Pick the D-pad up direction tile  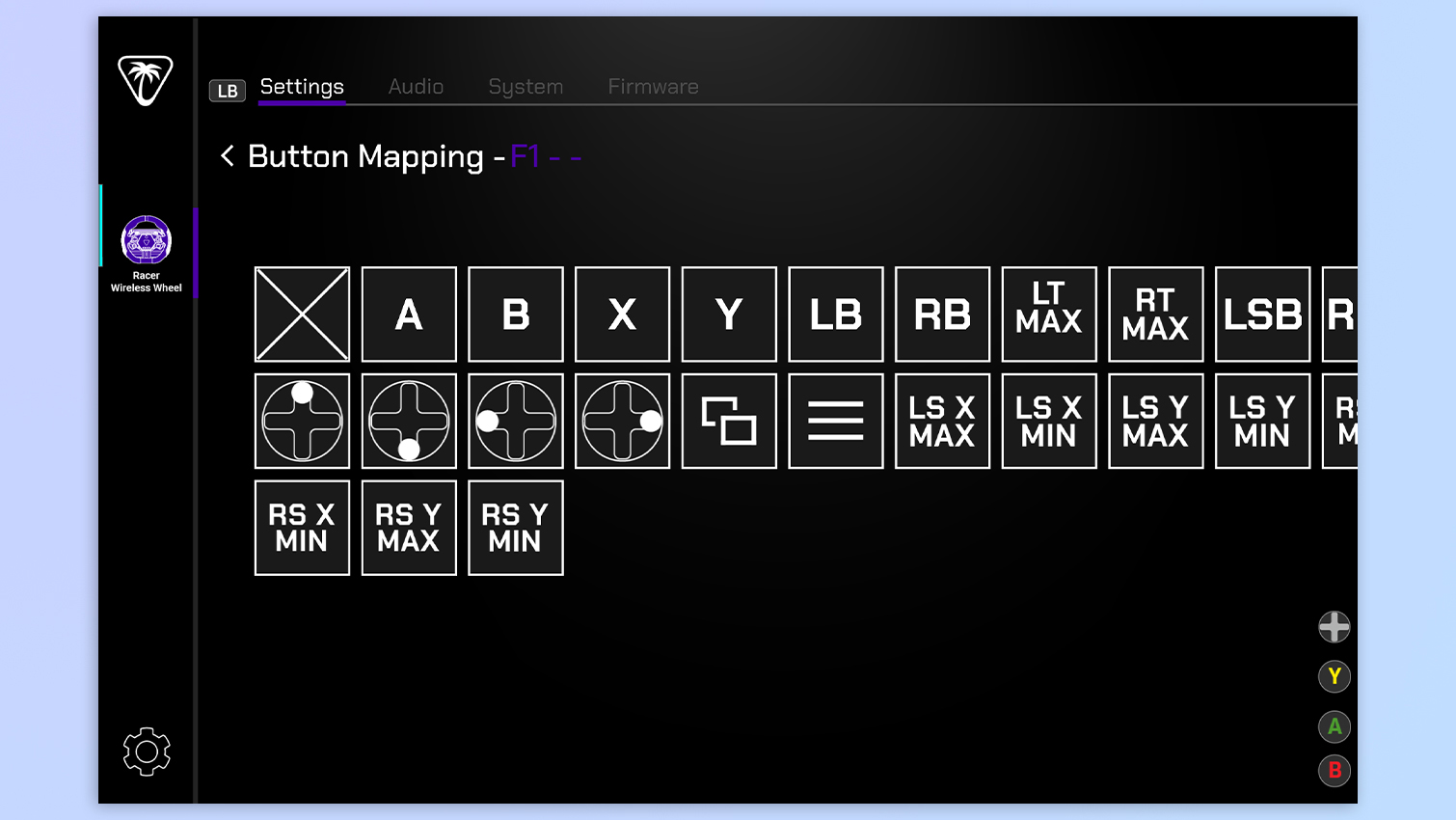coord(302,421)
